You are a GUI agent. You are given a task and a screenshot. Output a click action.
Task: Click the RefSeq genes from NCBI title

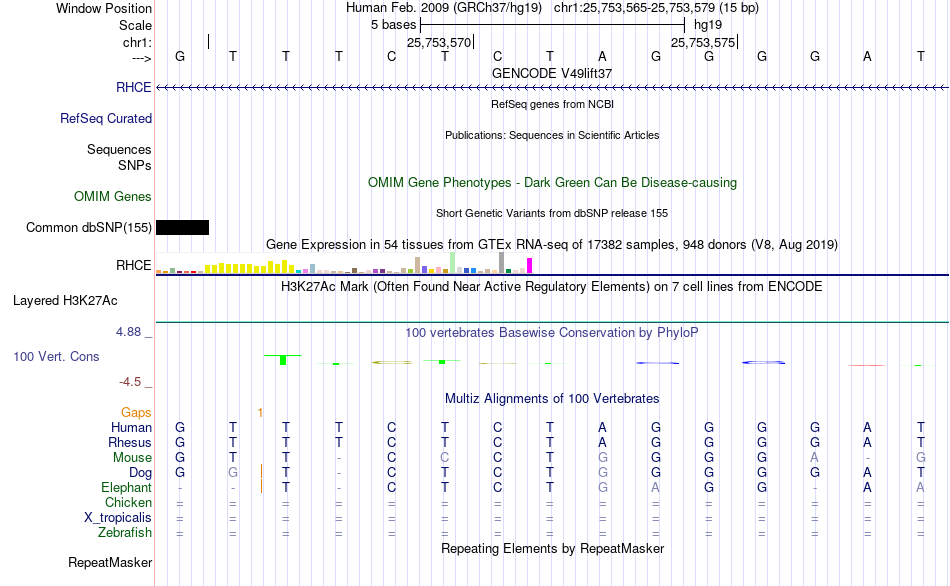click(x=552, y=104)
